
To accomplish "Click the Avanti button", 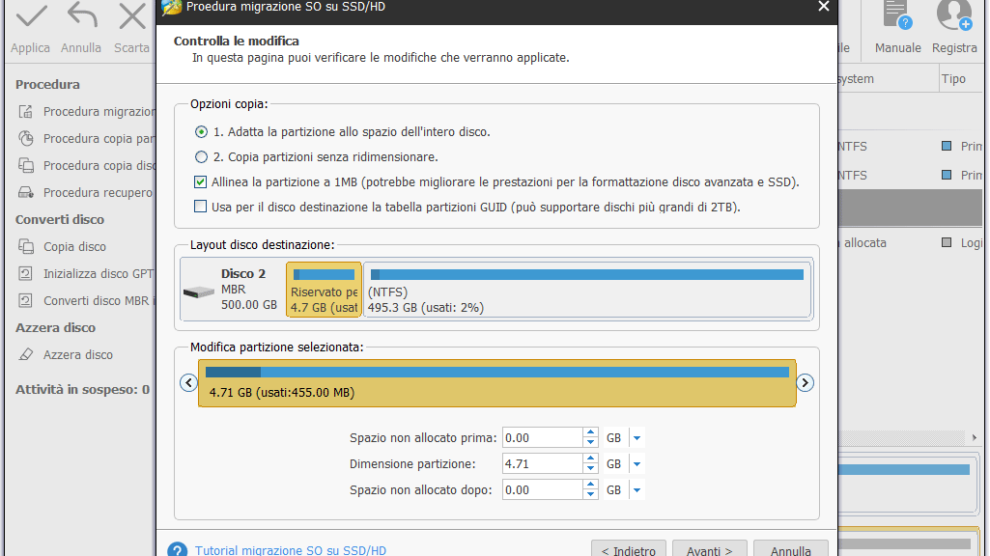I will (710, 550).
